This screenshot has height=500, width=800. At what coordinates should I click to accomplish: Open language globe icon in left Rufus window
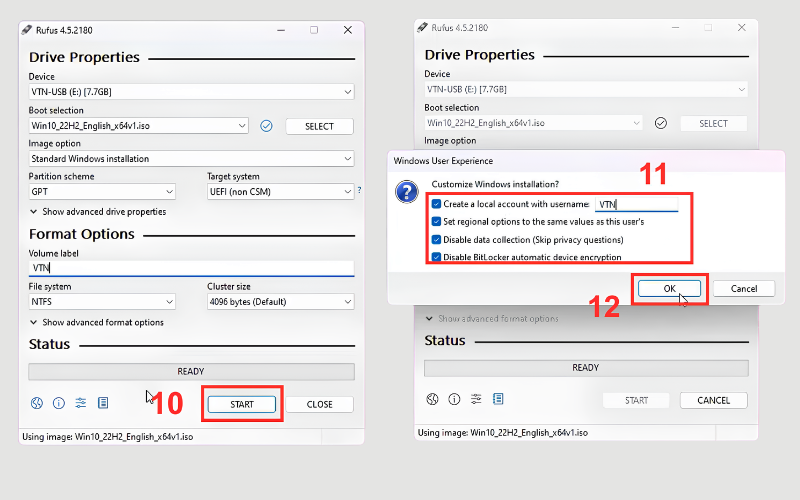tap(37, 403)
